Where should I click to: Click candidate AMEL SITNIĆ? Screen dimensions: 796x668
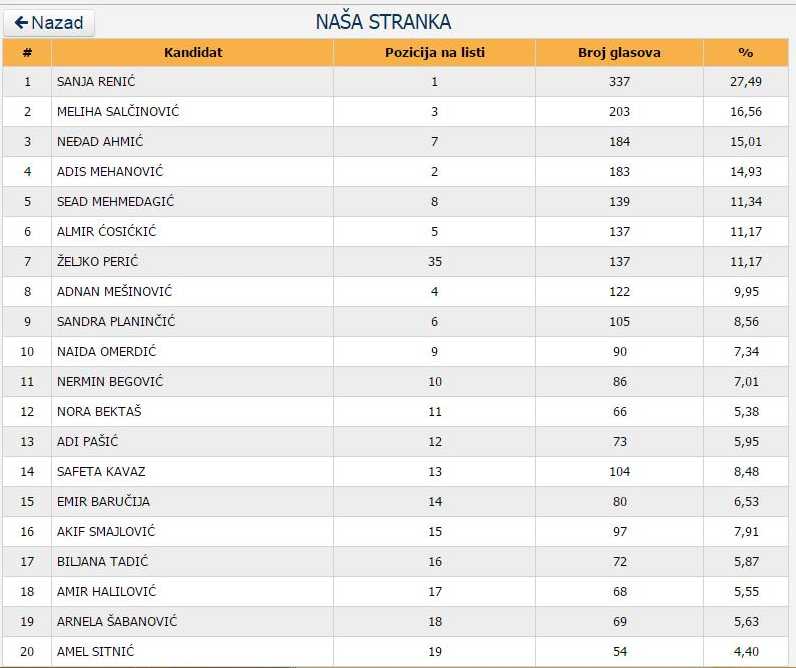[95, 652]
